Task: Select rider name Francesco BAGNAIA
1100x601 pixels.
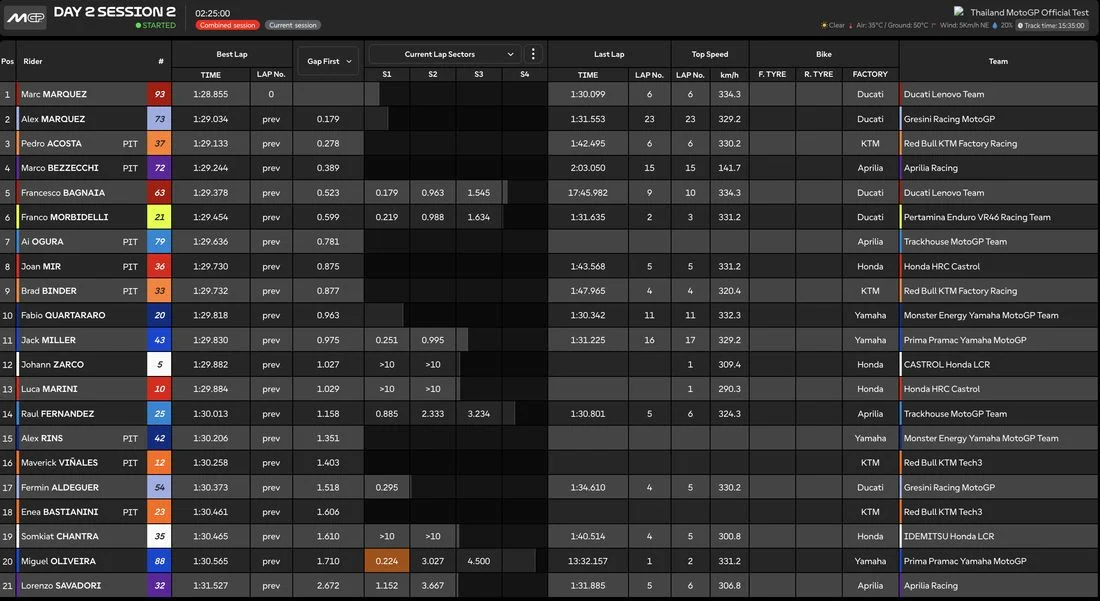Action: [62, 192]
